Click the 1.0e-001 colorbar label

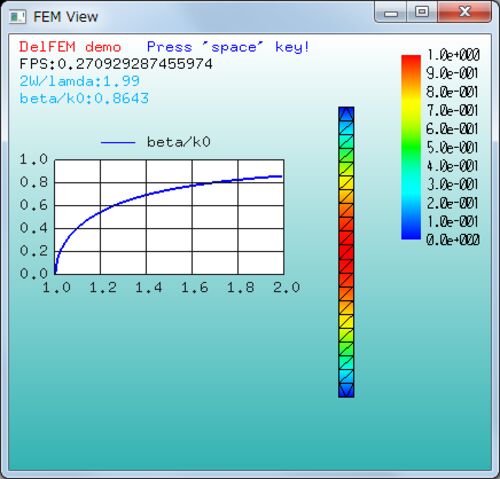coord(452,221)
